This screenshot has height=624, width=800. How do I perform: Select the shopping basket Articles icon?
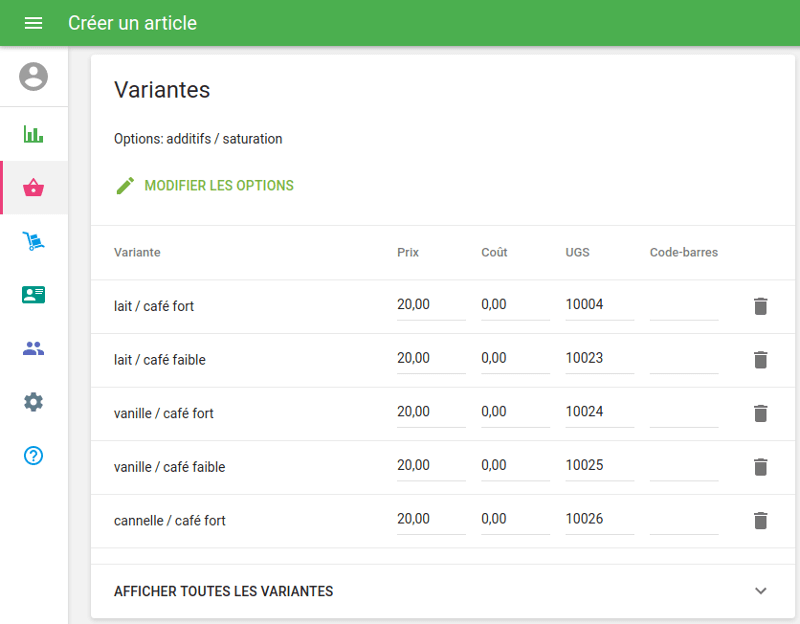[33, 187]
